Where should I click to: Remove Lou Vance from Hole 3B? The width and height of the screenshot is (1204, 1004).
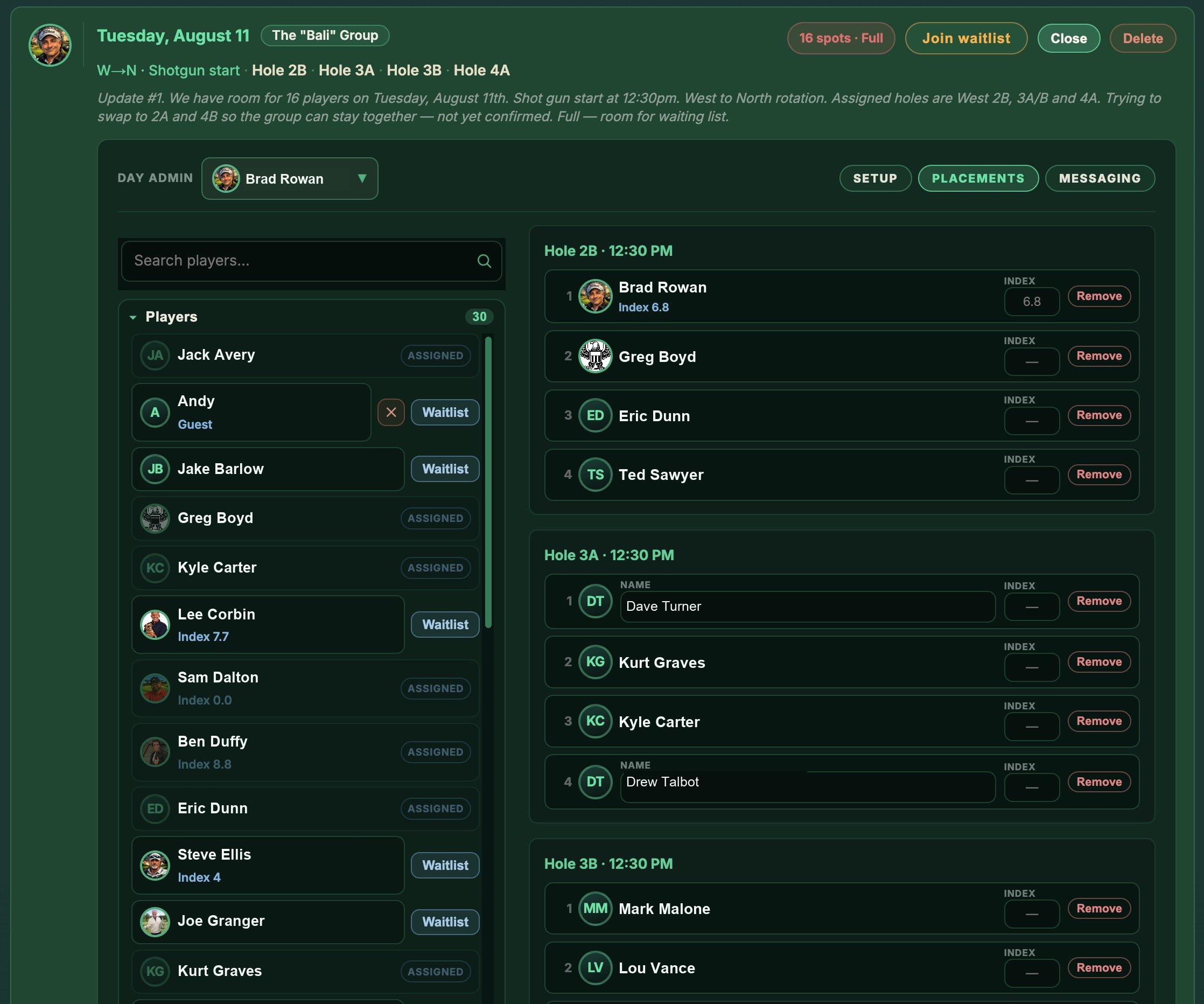click(1099, 968)
